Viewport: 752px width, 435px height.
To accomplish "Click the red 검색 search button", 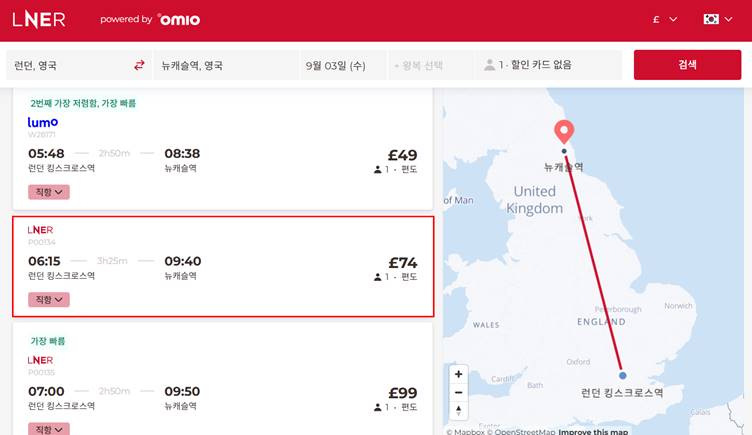I will click(687, 65).
